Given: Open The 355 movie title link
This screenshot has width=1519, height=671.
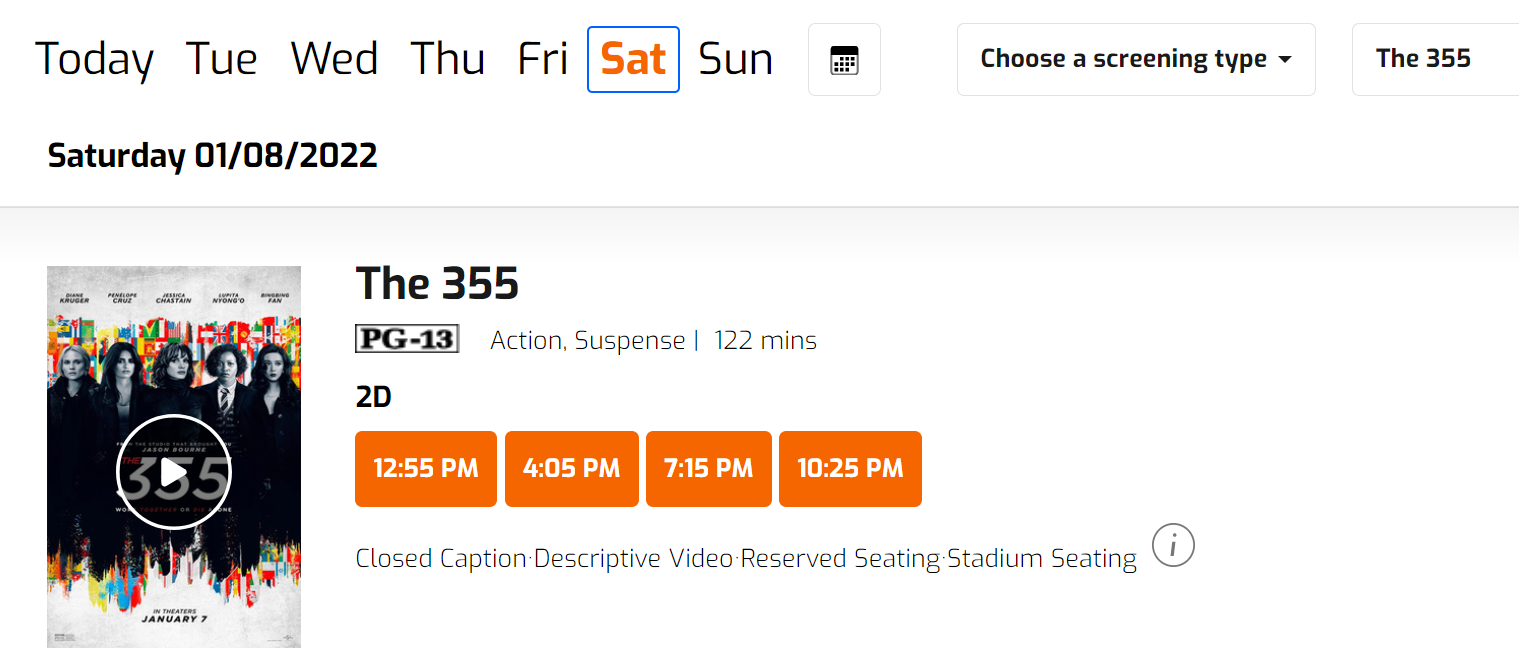Looking at the screenshot, I should coord(437,284).
